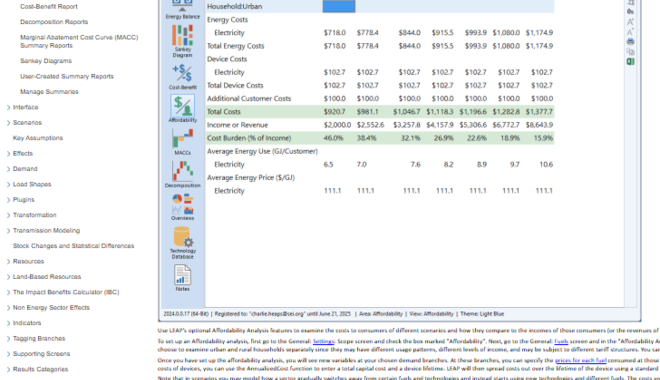Expand the Transmission Modeling section
The width and height of the screenshot is (660, 380).
point(8,231)
